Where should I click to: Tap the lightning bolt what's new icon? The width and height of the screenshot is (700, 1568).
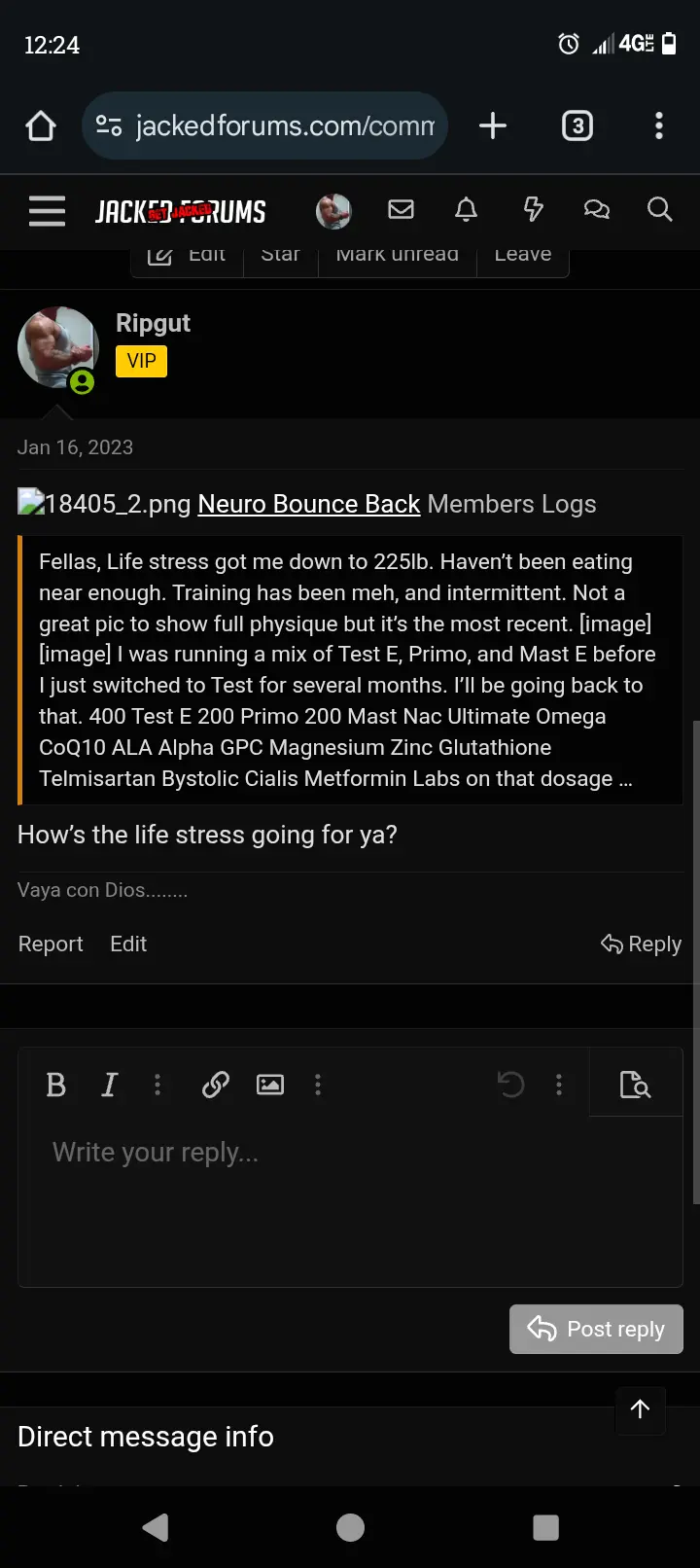click(x=533, y=209)
